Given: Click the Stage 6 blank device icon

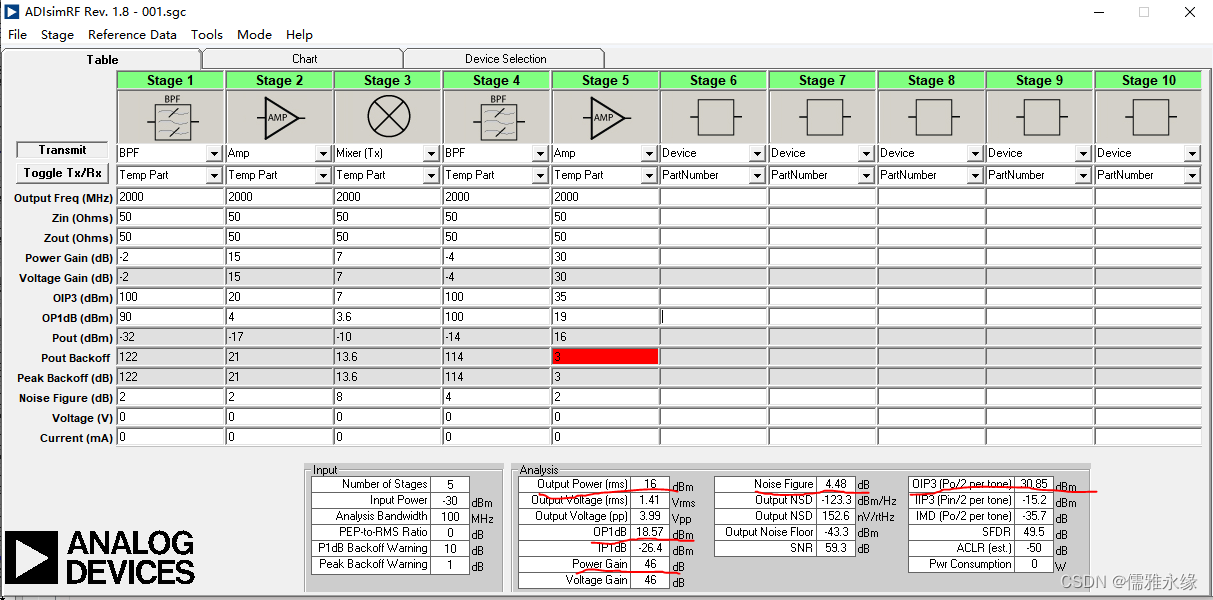Looking at the screenshot, I should point(714,116).
